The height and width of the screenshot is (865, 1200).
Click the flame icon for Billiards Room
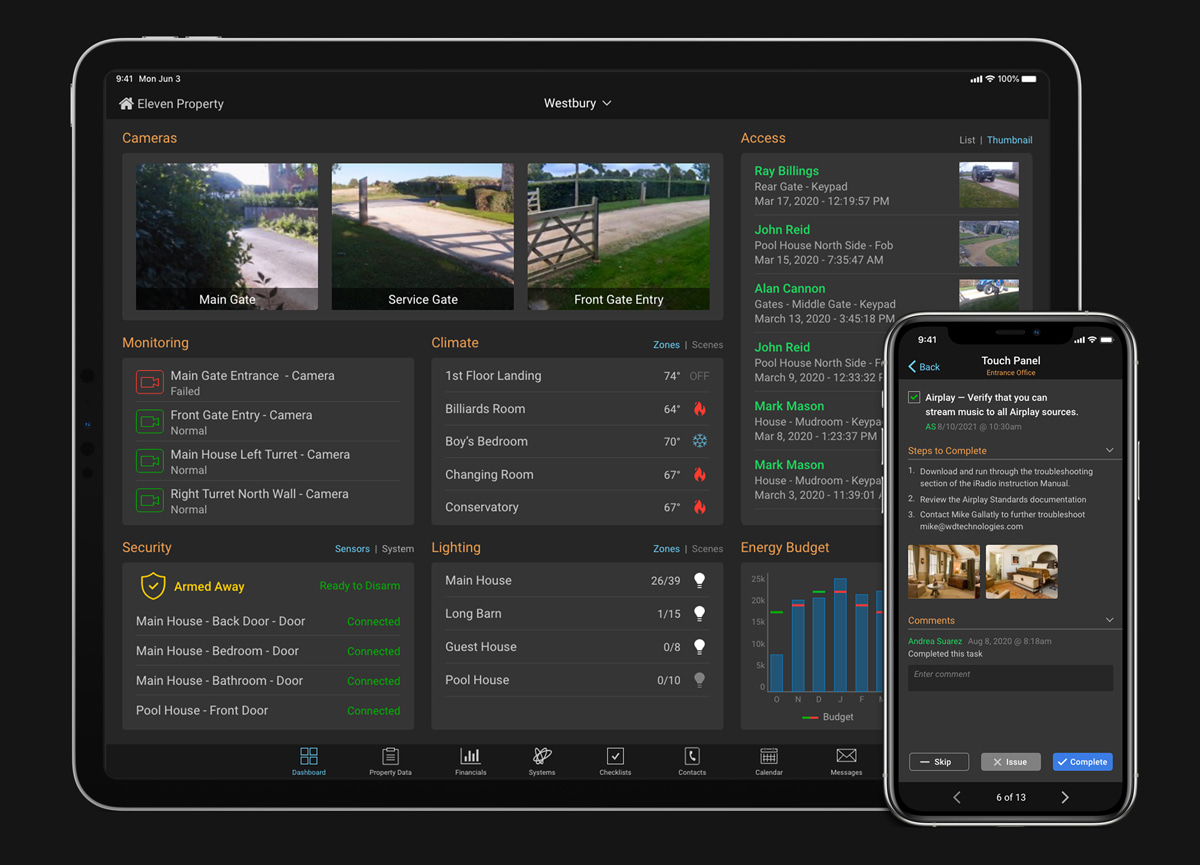pos(700,409)
